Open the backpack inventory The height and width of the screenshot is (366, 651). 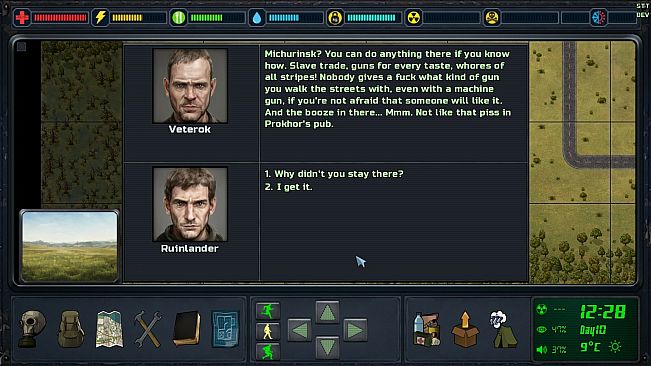71,329
